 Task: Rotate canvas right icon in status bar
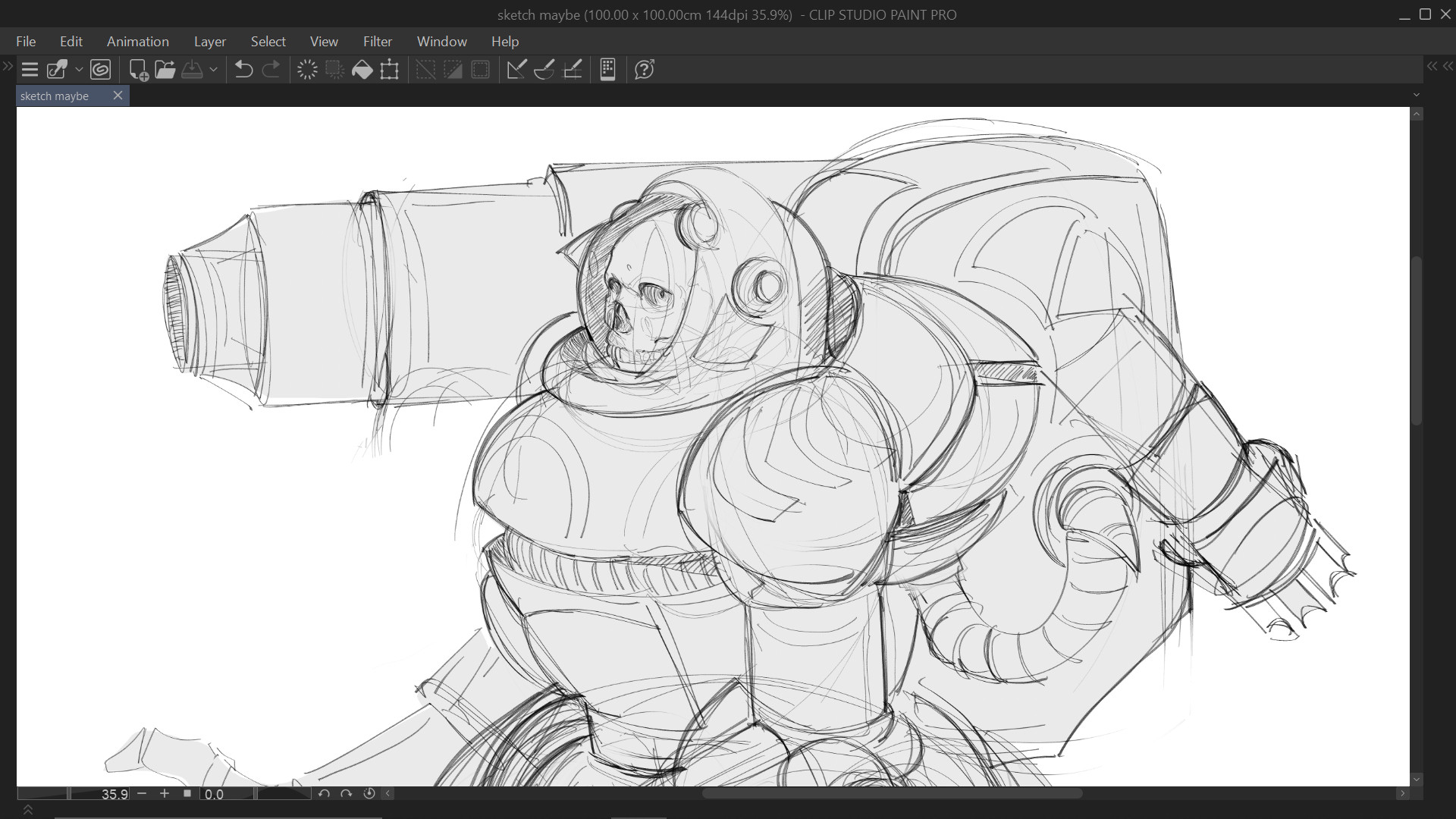347,793
